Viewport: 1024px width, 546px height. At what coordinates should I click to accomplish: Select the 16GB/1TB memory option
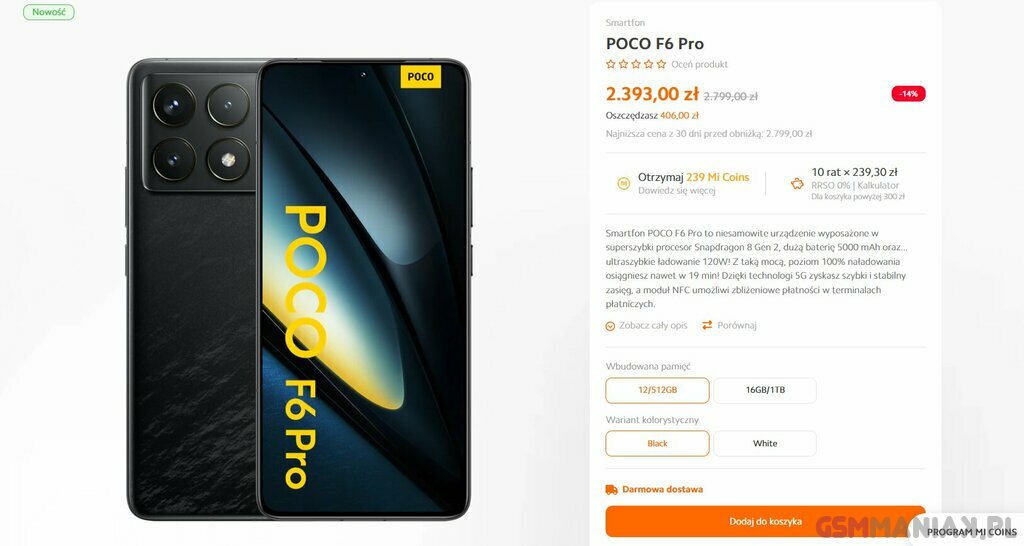(x=765, y=391)
